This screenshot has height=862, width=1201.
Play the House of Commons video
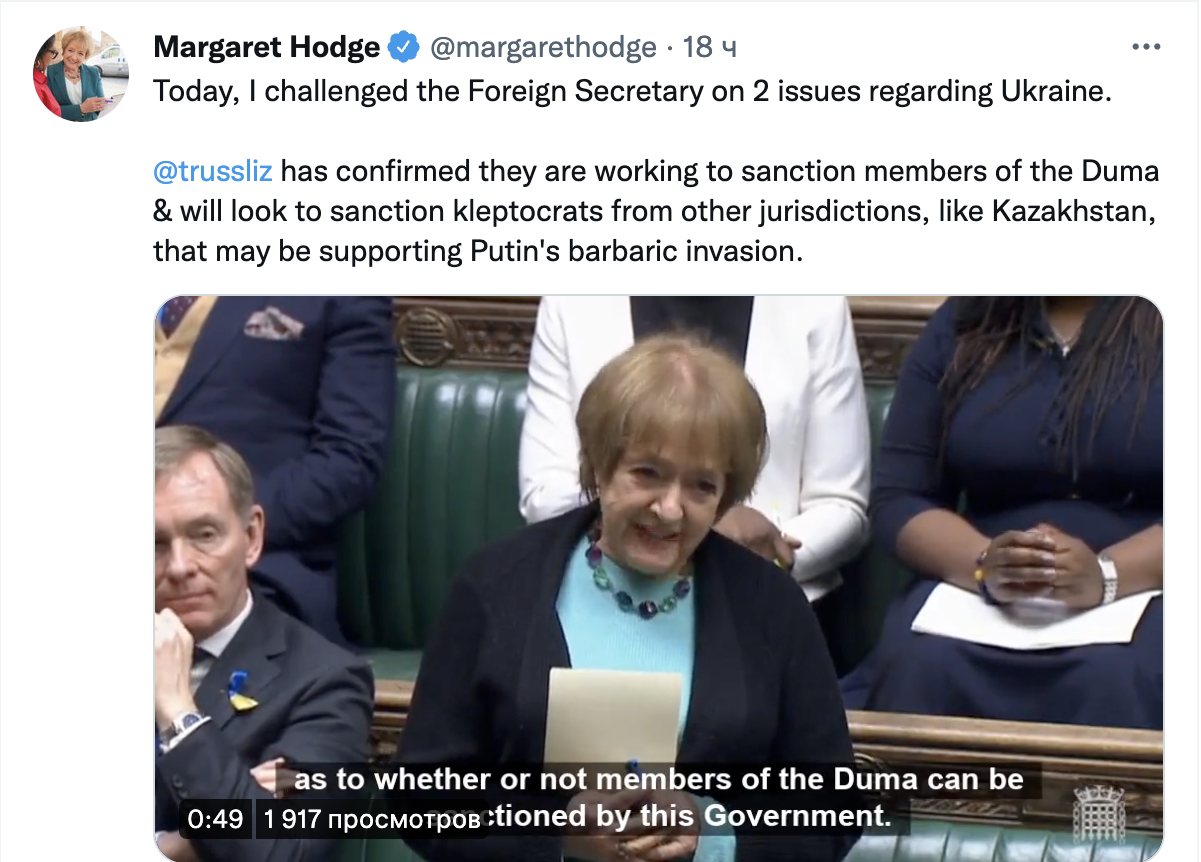tap(659, 579)
